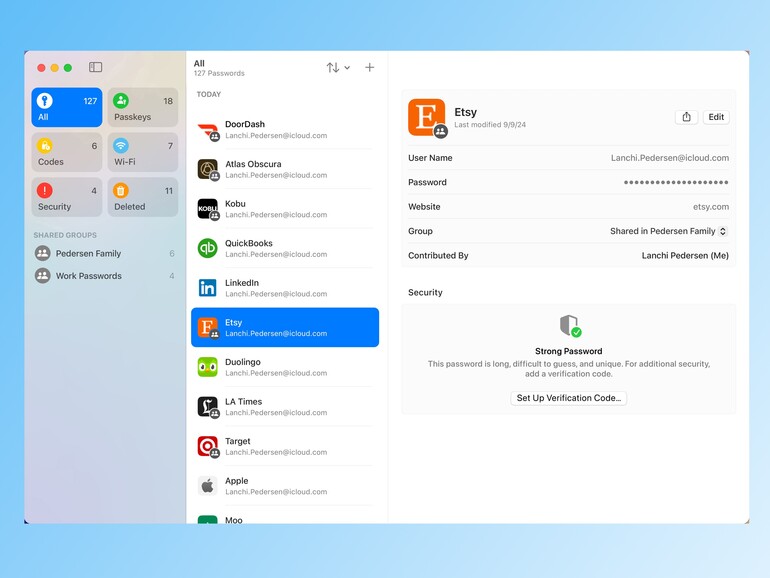Image resolution: width=770 pixels, height=578 pixels.
Task: Click the Strong Password shield icon
Action: pos(570,326)
